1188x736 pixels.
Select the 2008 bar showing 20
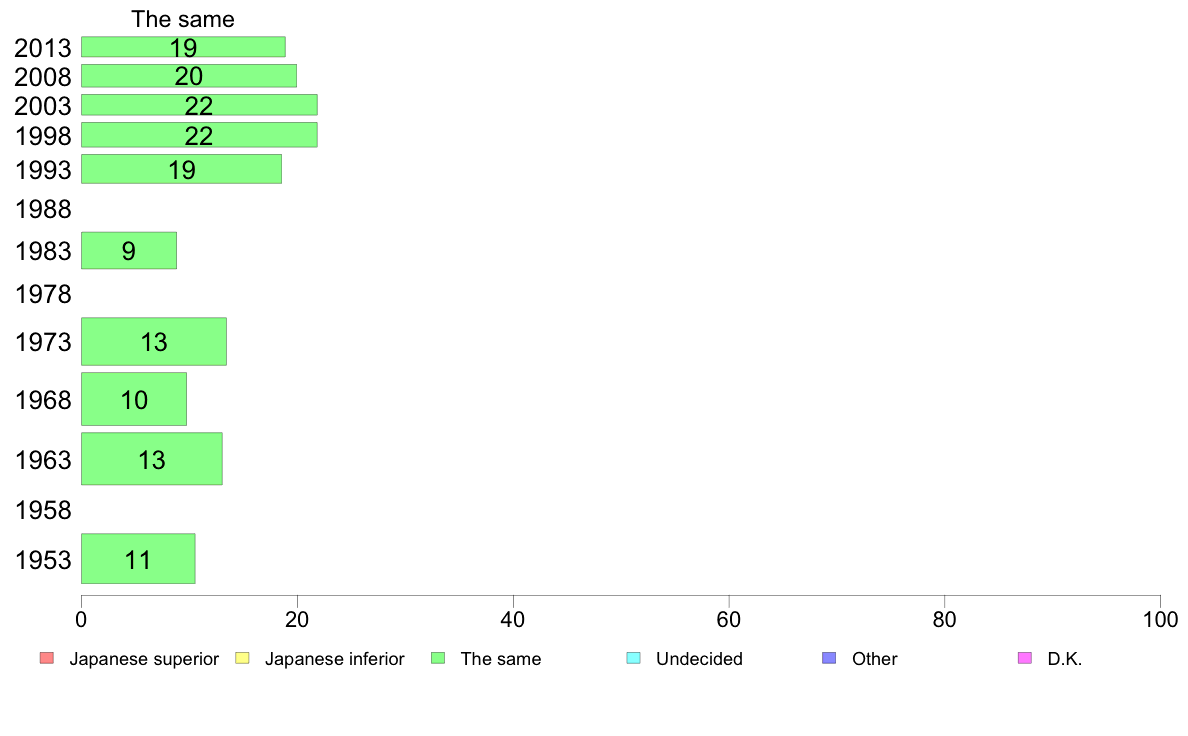[x=189, y=76]
